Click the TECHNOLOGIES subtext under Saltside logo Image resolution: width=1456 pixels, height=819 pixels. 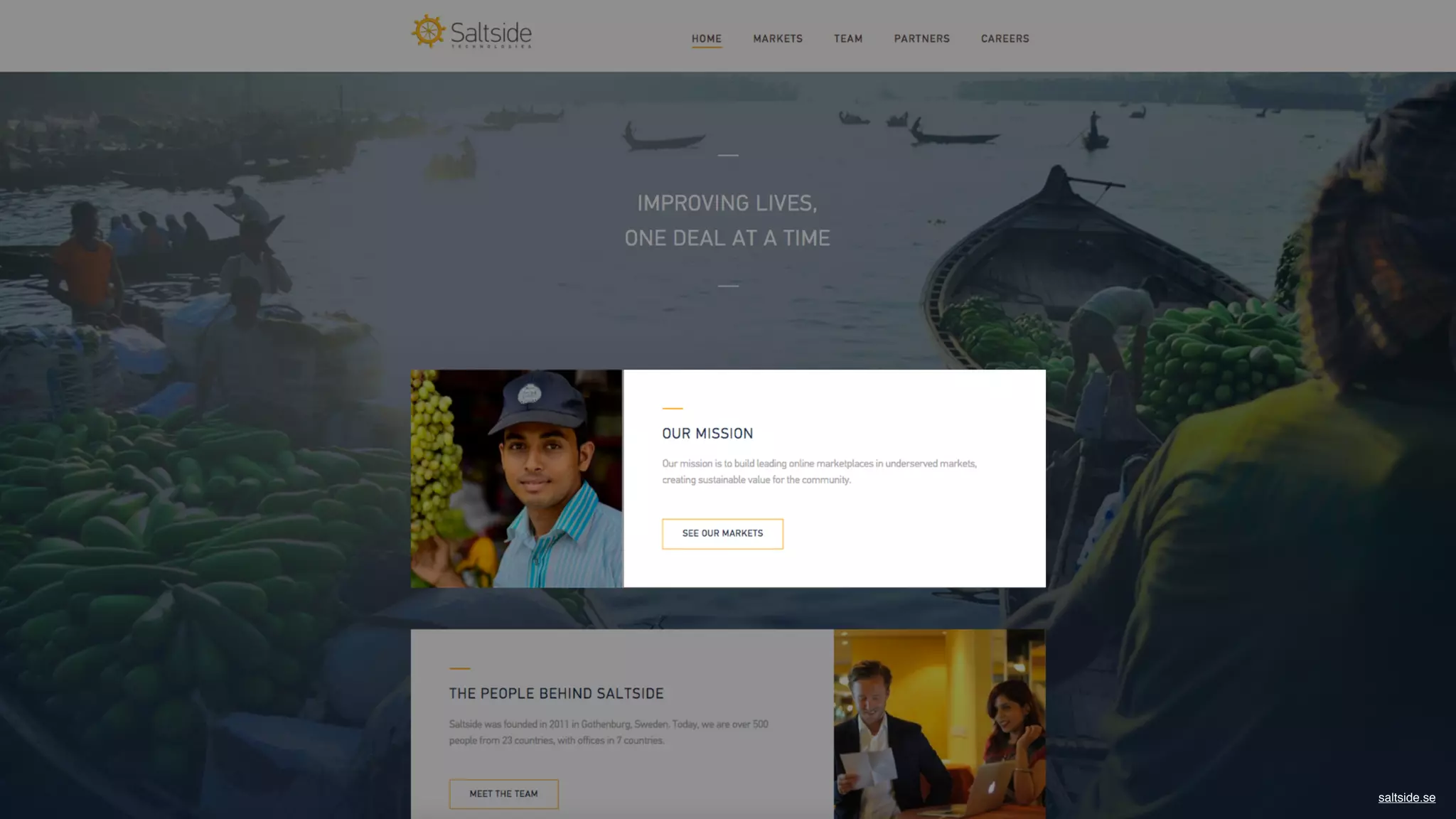[491, 46]
